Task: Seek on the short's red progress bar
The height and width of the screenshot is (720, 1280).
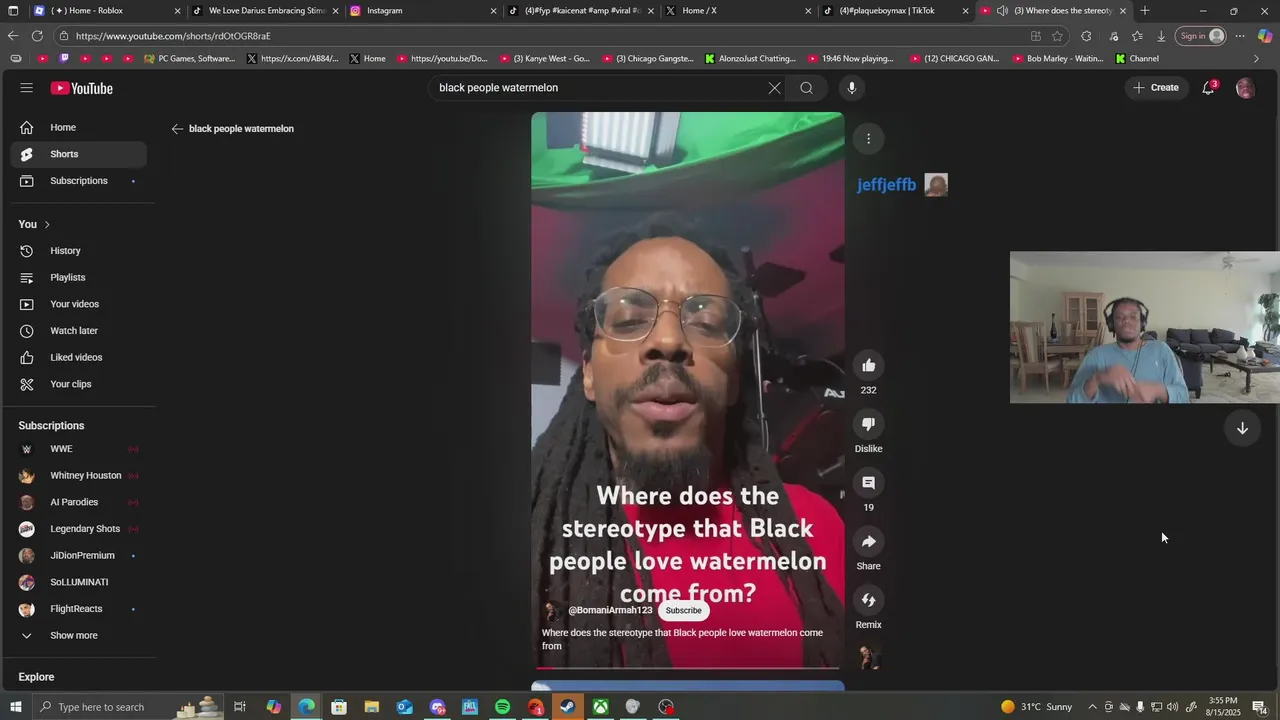Action: (688, 668)
